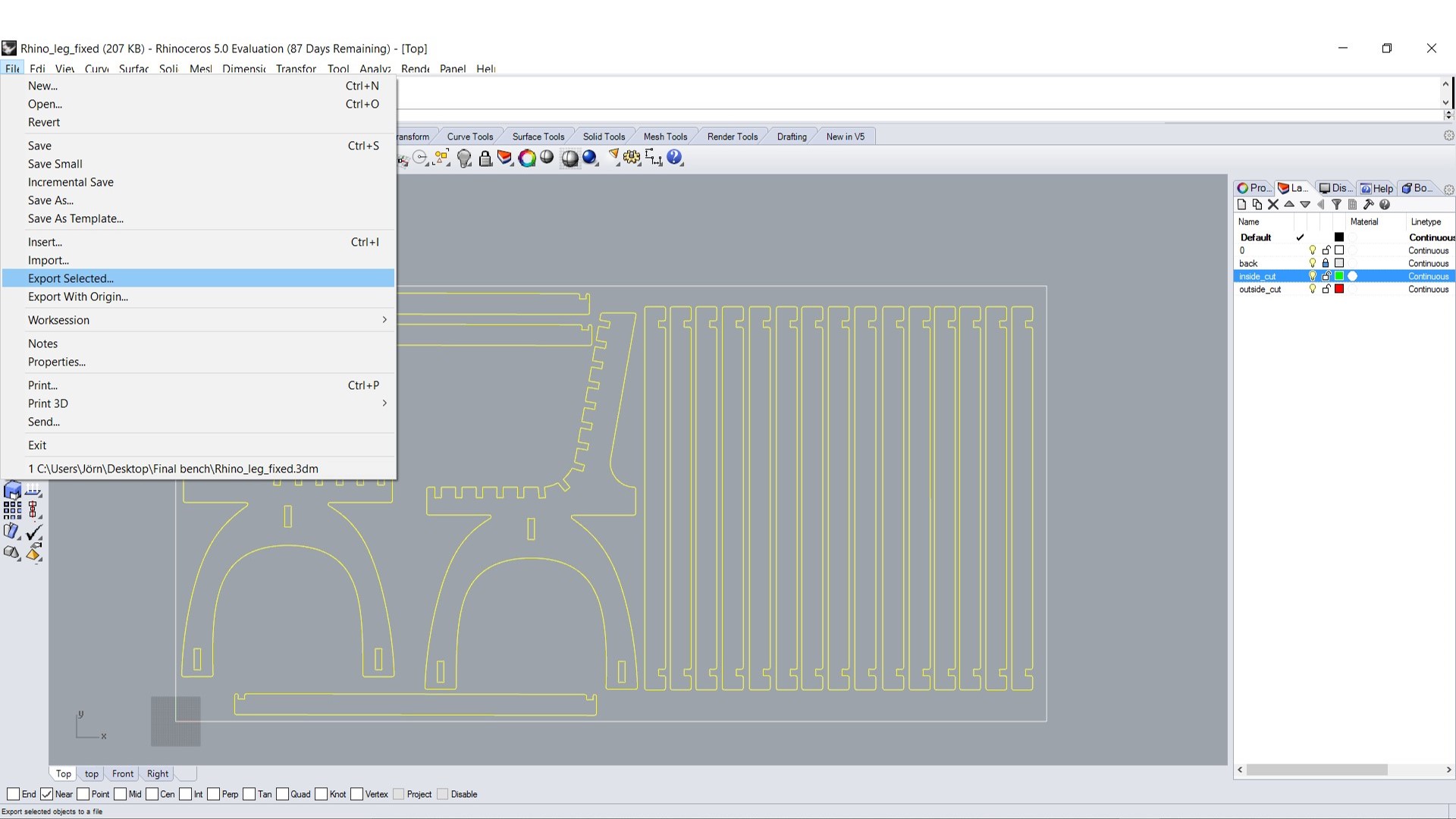
Task: Switch to the Mesh Tools toolbar tab
Action: 665,136
